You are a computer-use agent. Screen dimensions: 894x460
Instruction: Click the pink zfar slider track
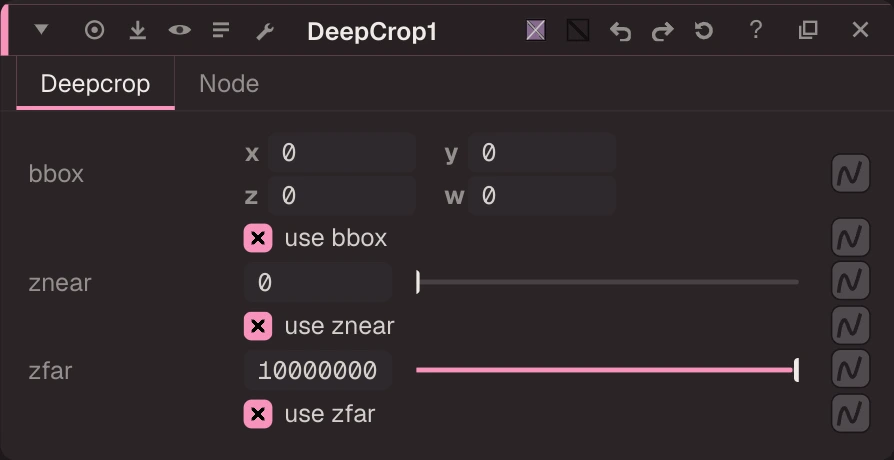[606, 371]
